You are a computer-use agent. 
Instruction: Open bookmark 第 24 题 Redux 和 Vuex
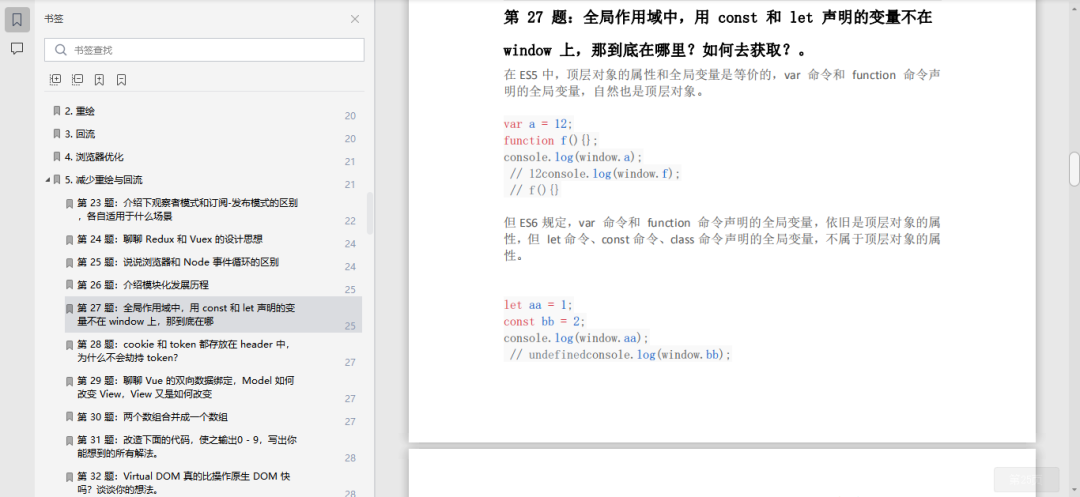pyautogui.click(x=169, y=239)
